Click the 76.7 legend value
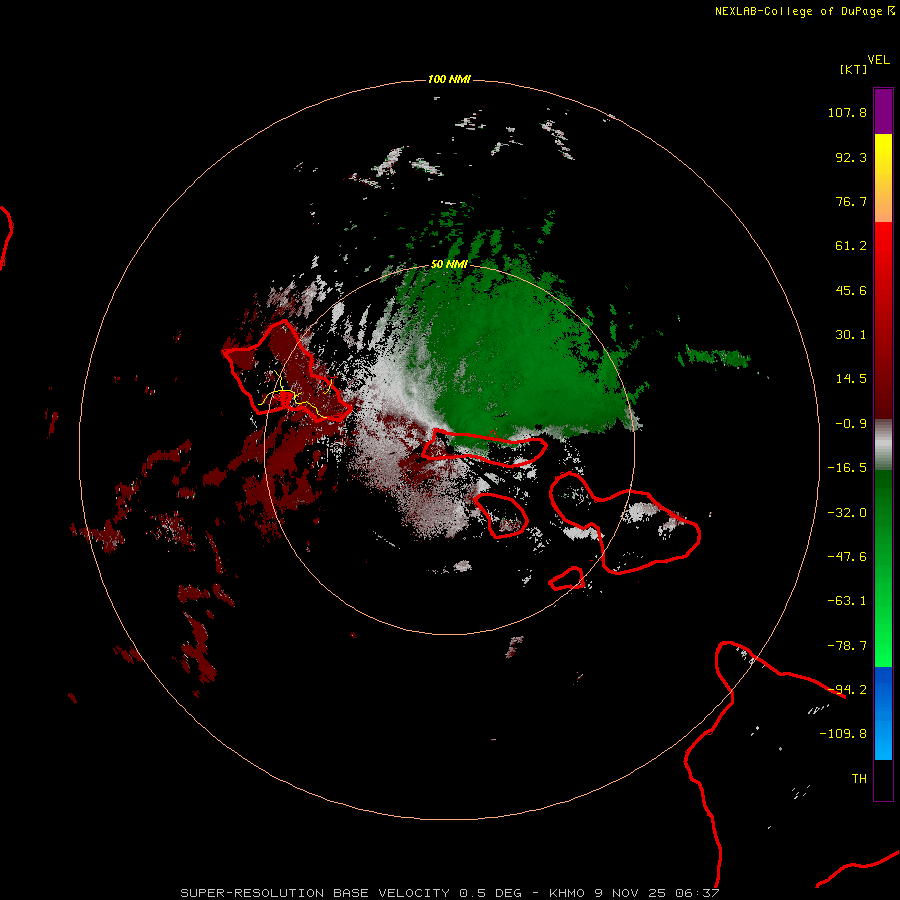Image resolution: width=900 pixels, height=900 pixels. [x=851, y=201]
